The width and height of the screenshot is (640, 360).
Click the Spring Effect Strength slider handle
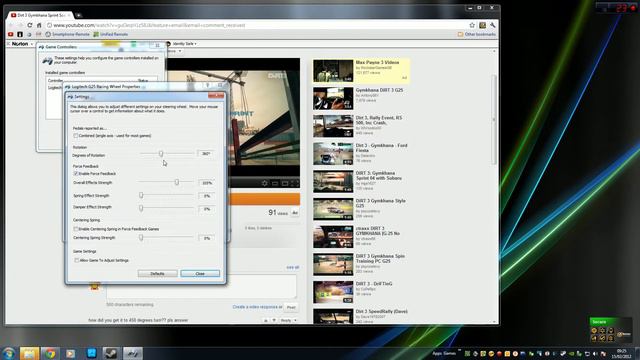[141, 196]
